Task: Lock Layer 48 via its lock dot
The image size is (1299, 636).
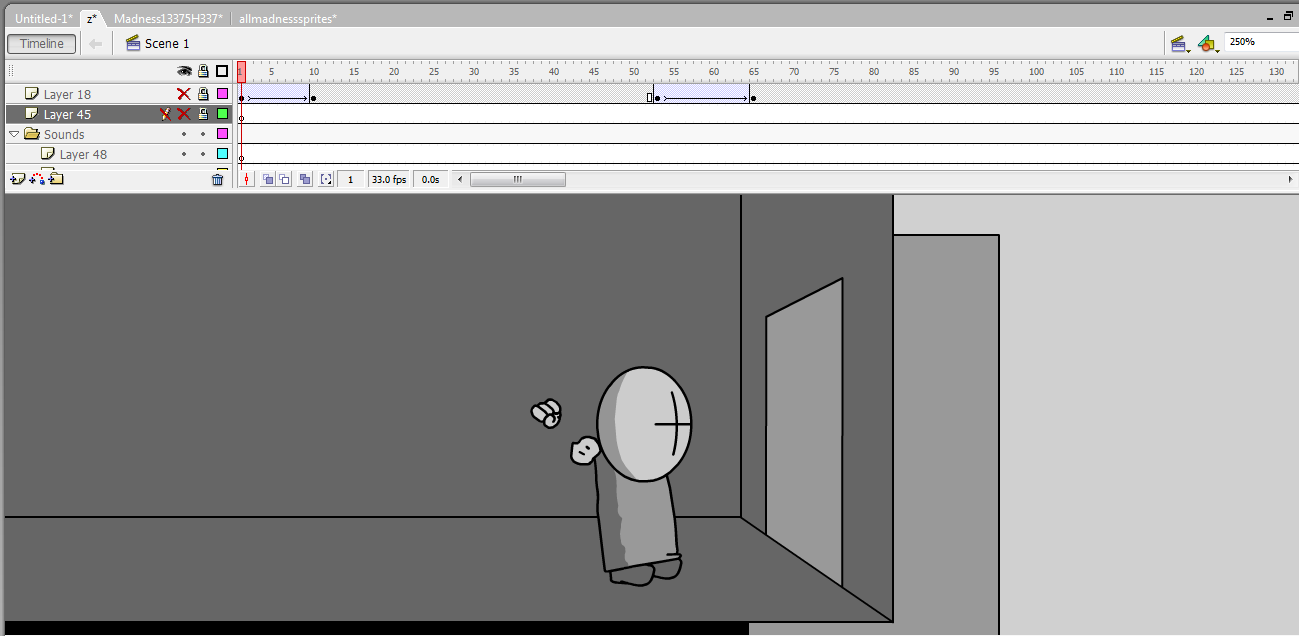Action: click(203, 154)
